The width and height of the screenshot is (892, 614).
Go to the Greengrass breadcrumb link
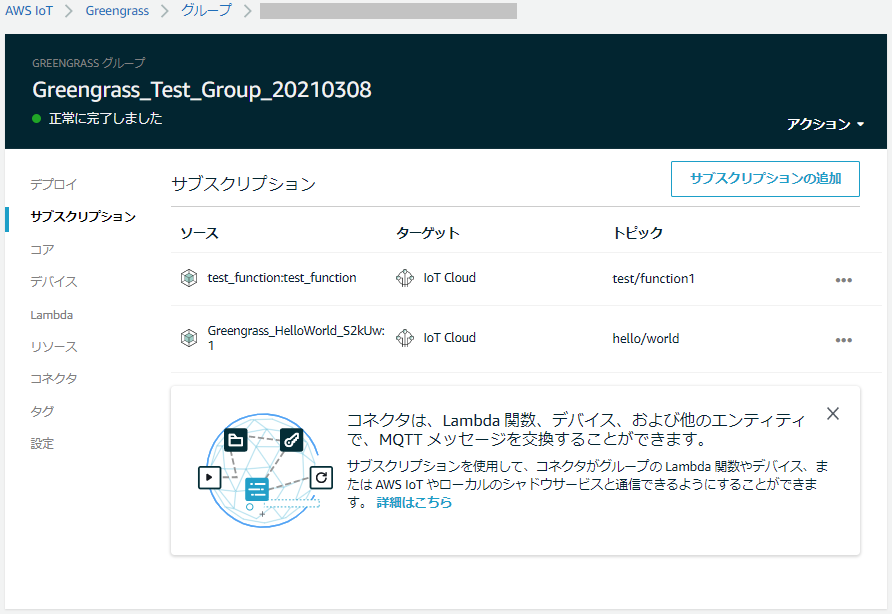(x=117, y=11)
